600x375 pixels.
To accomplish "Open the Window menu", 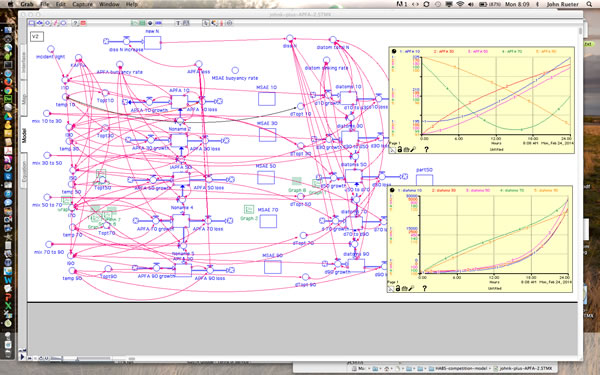I will point(109,4).
